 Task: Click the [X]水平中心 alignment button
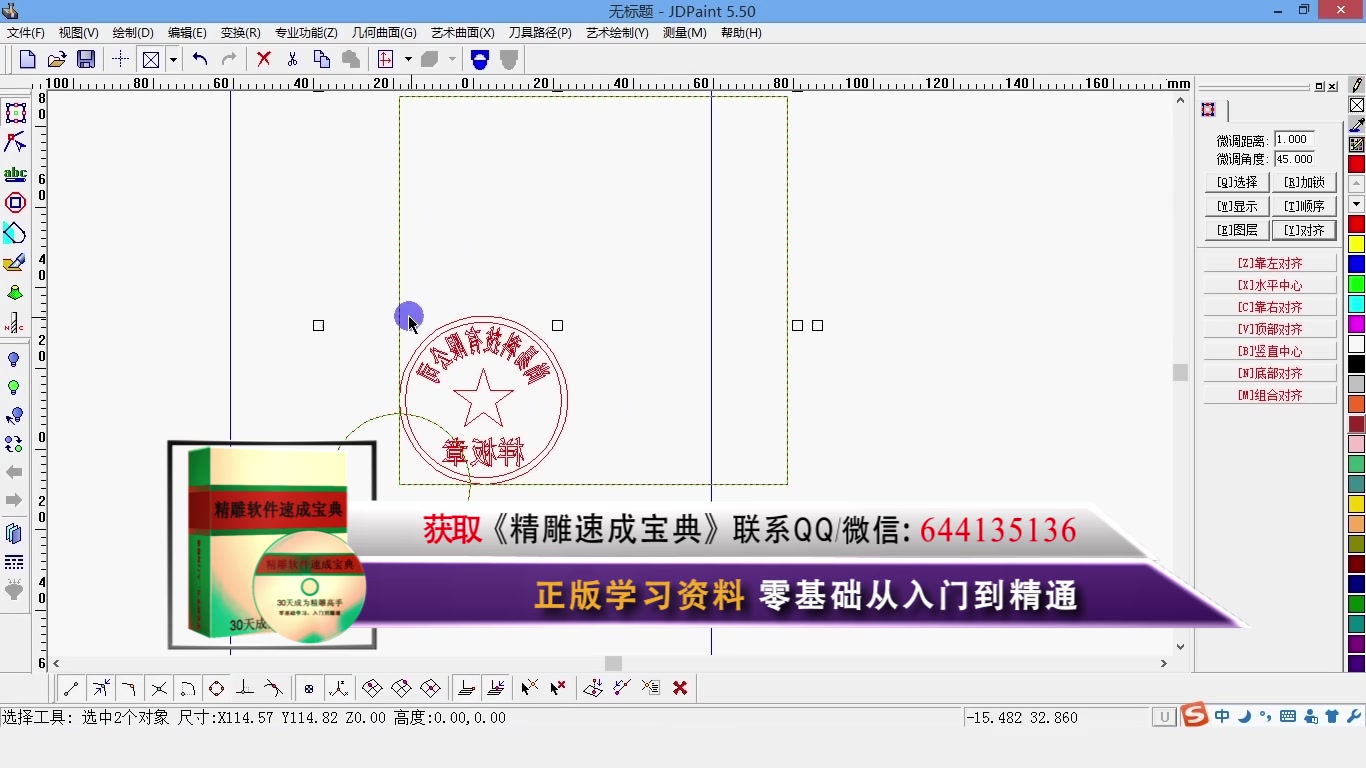click(1269, 284)
